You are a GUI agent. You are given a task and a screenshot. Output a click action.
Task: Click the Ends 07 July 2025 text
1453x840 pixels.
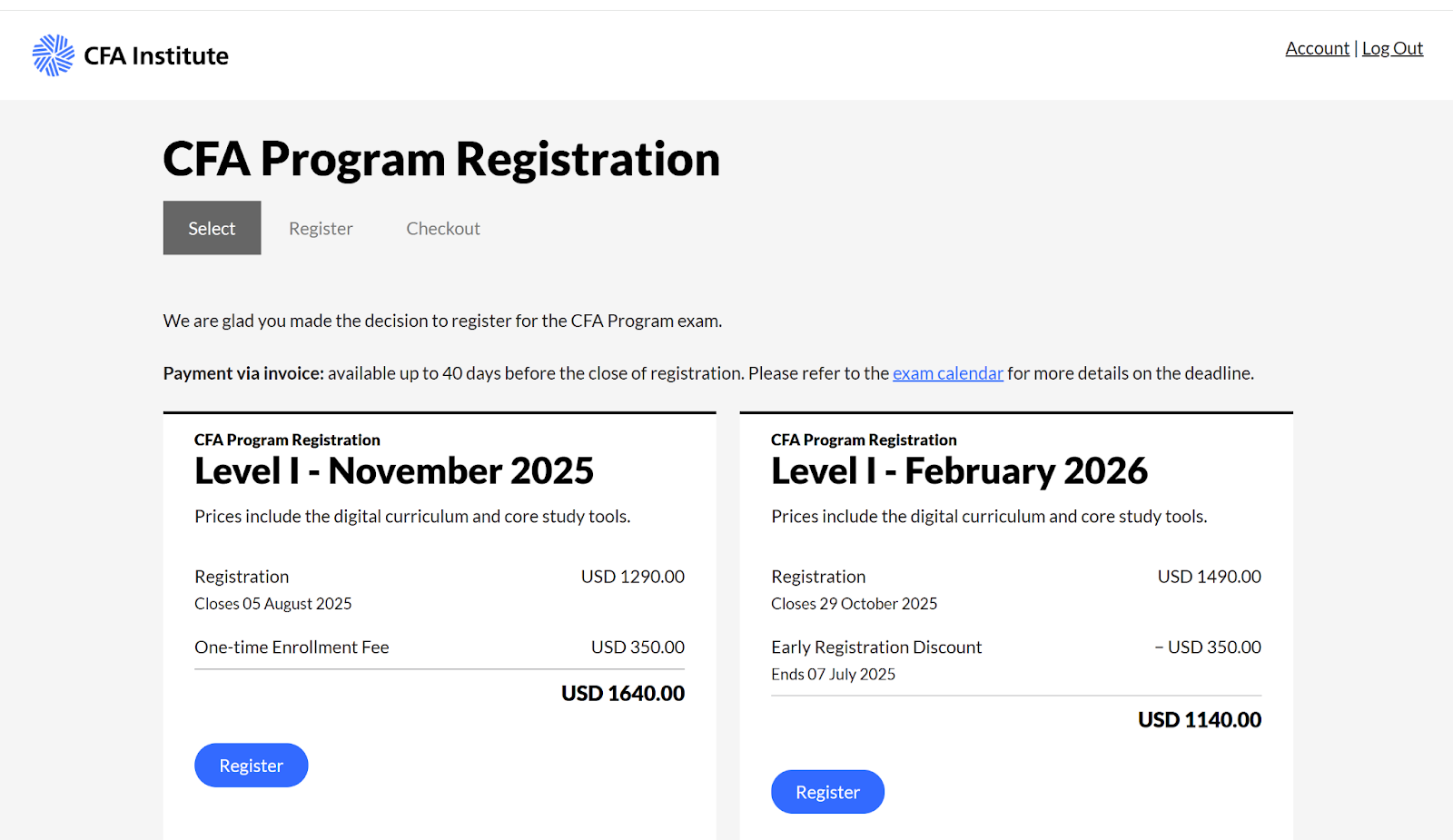[833, 675]
